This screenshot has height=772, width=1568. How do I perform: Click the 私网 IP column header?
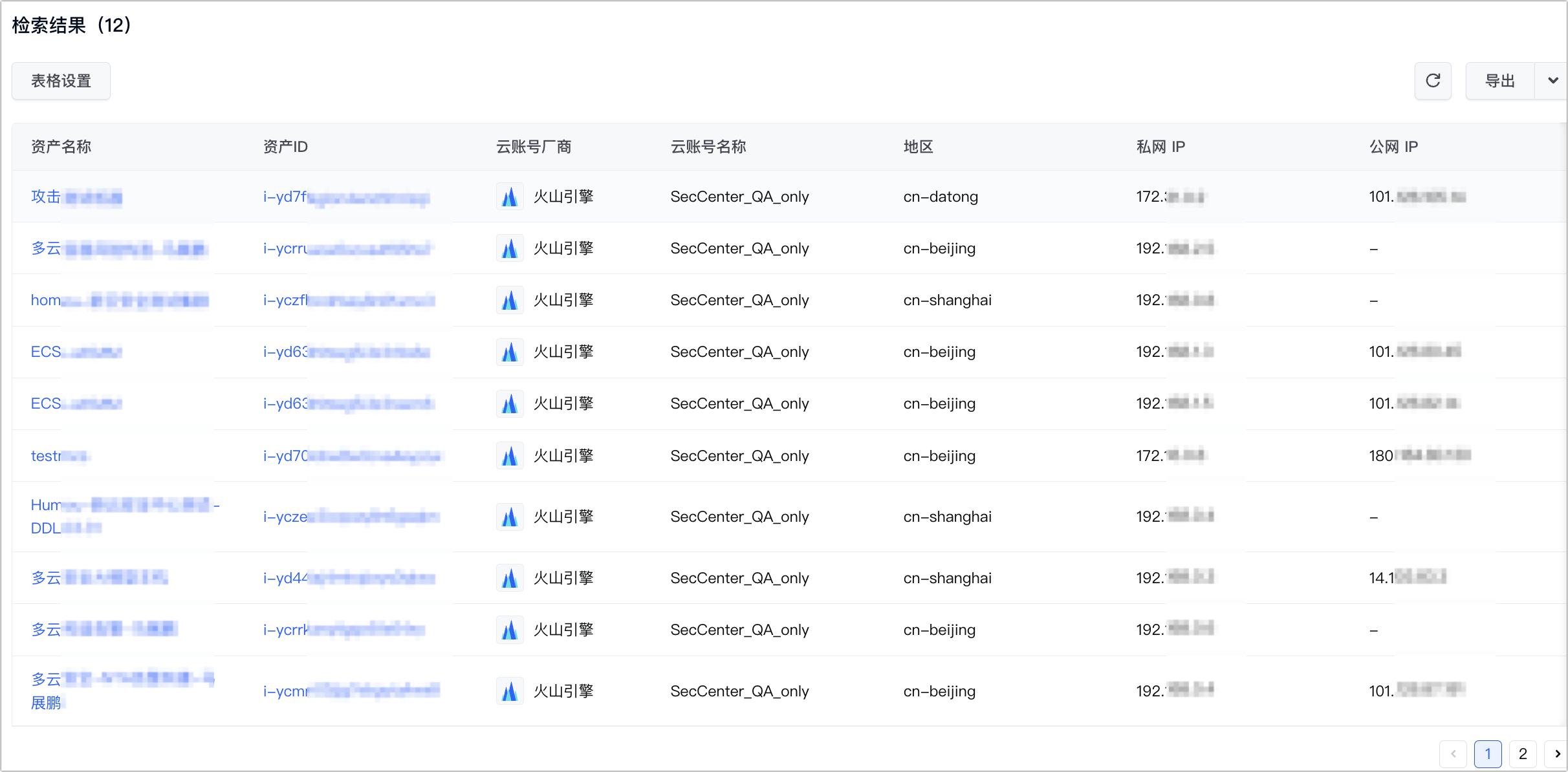point(1160,147)
